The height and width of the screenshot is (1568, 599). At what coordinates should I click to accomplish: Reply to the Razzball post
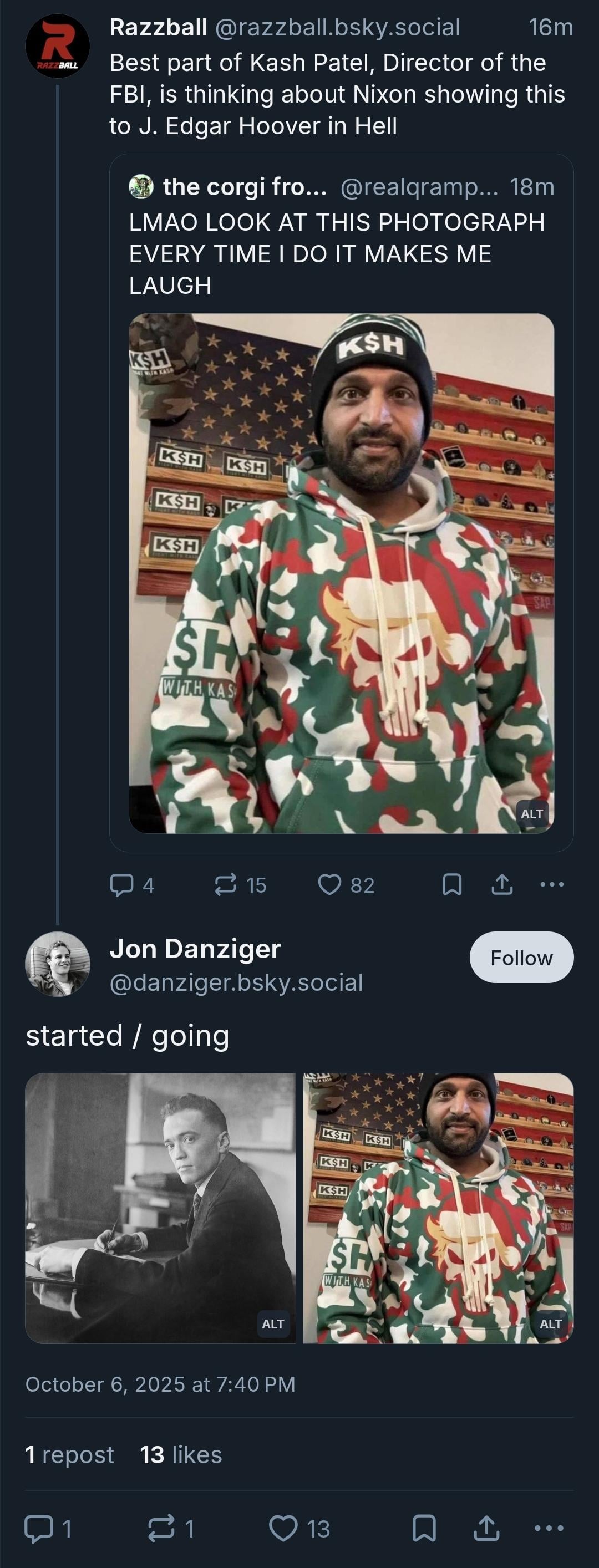122,884
